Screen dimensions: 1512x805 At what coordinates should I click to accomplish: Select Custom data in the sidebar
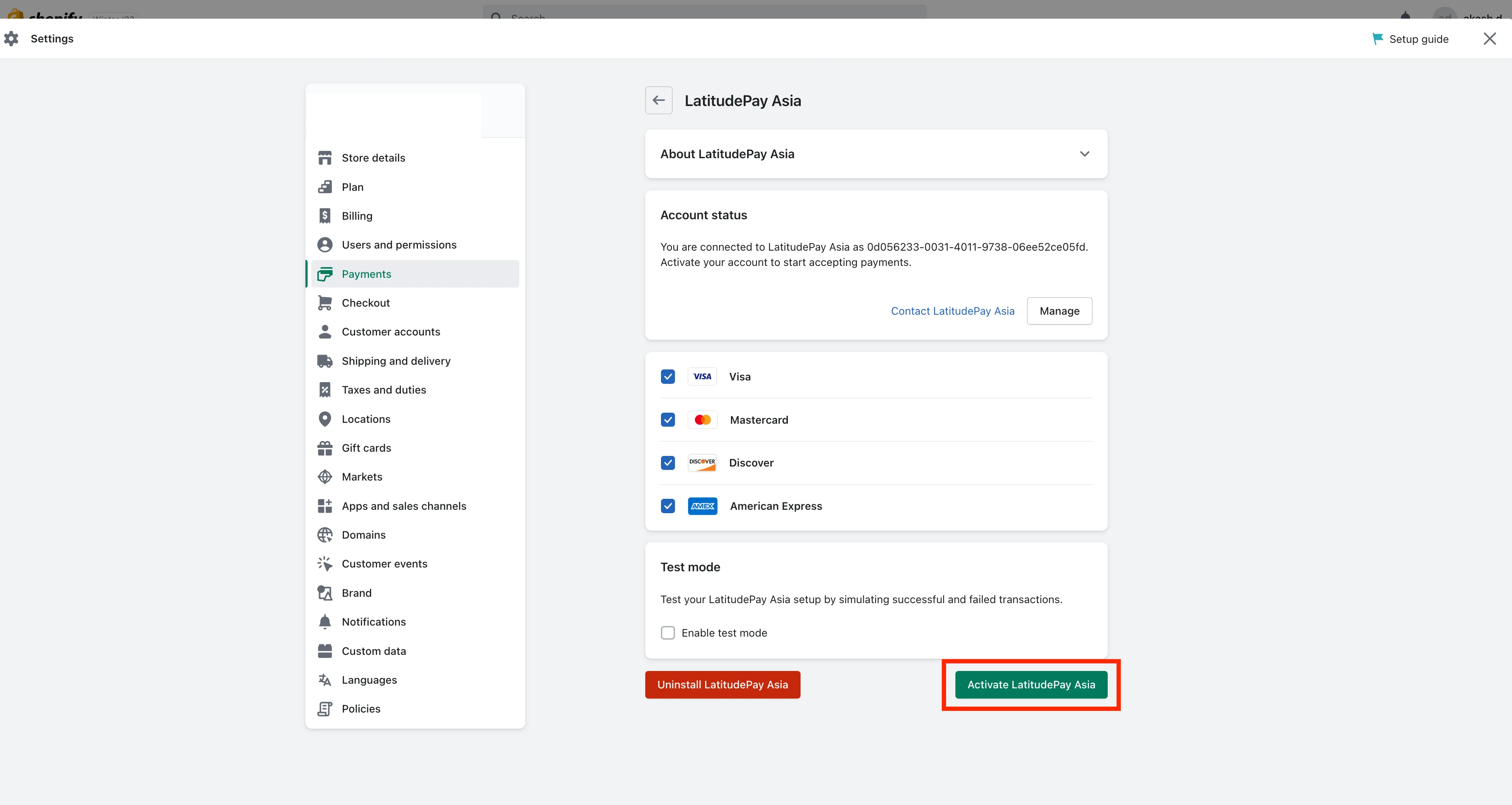(x=415, y=651)
